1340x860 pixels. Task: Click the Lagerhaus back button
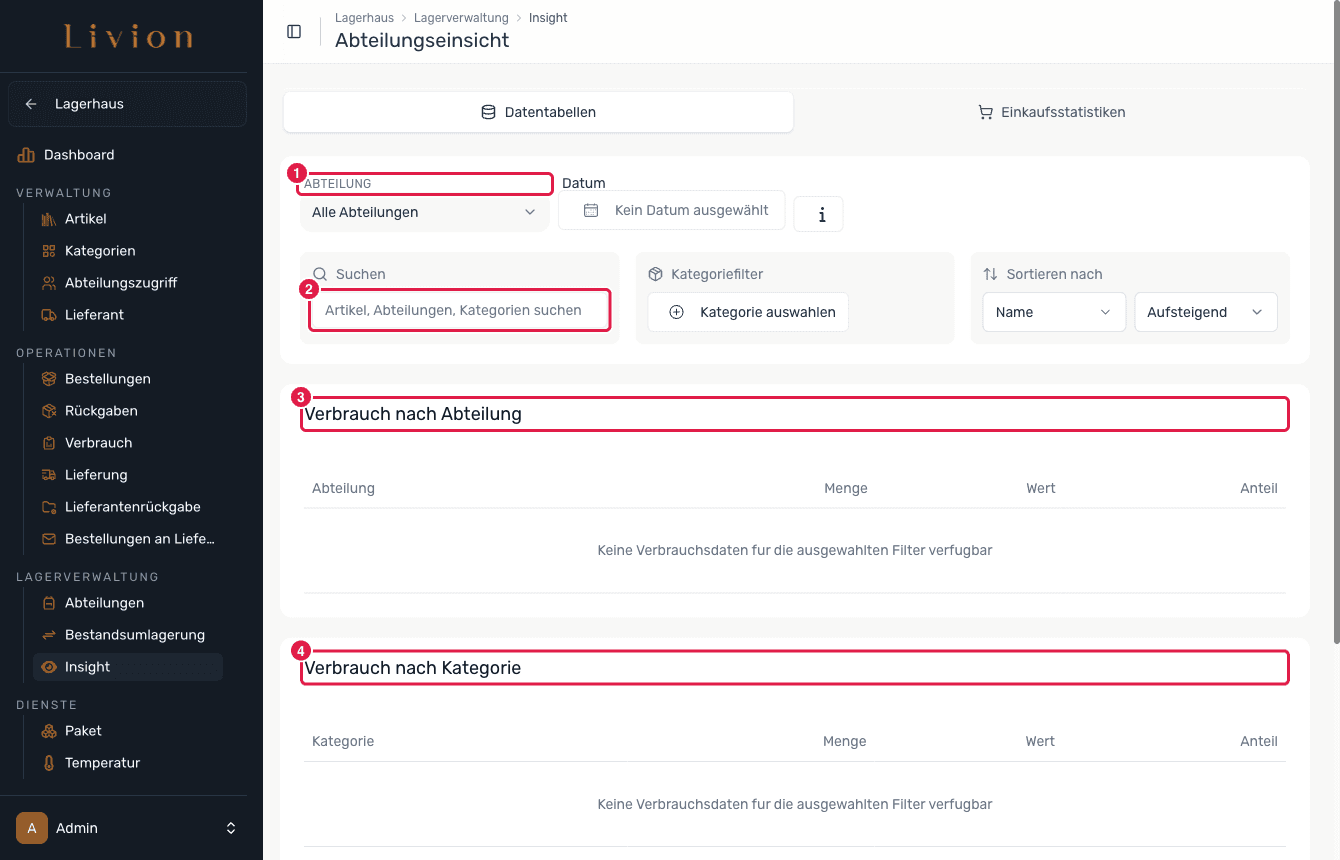[127, 104]
